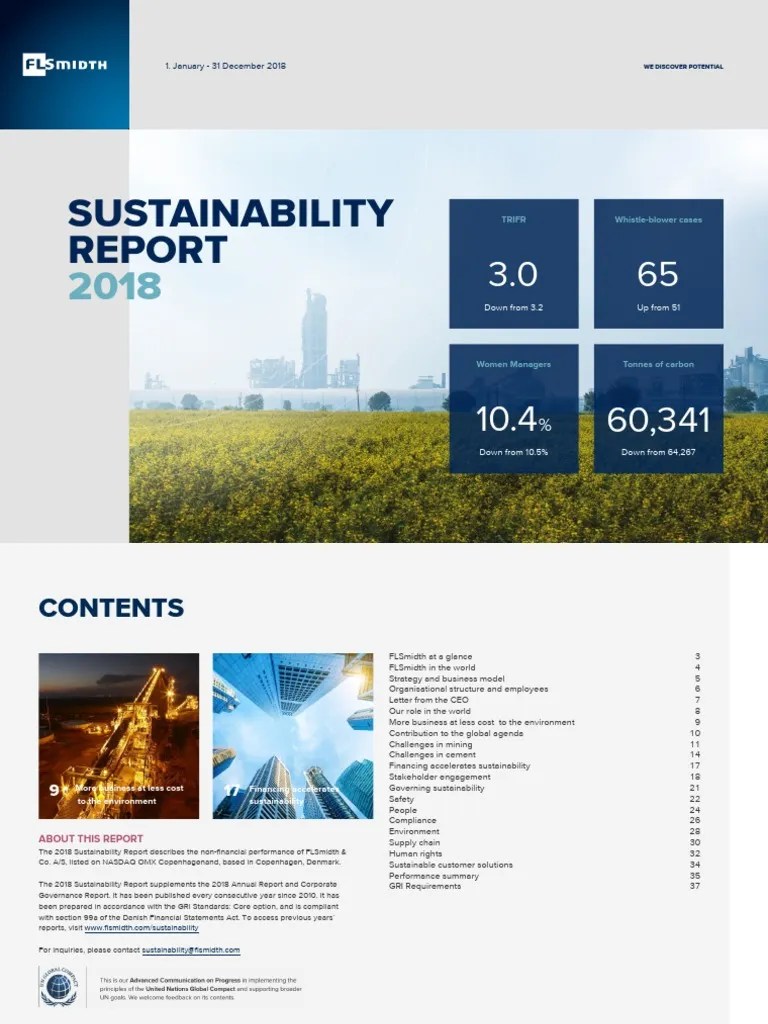Click the 'ABOUT THIS REPORT' heading
Viewport: 768px width, 1024px height.
click(91, 839)
